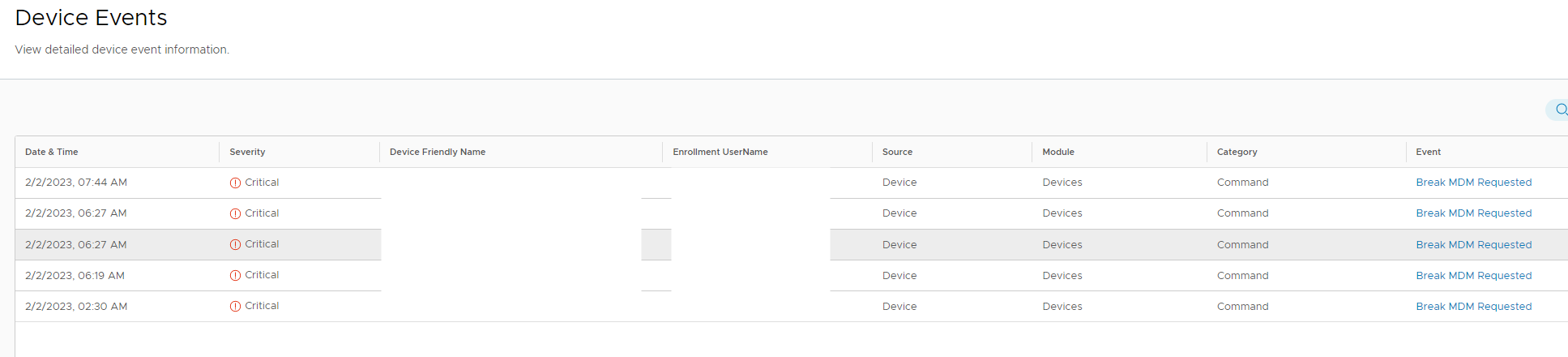
Task: Click the Module column header
Action: 1058,152
